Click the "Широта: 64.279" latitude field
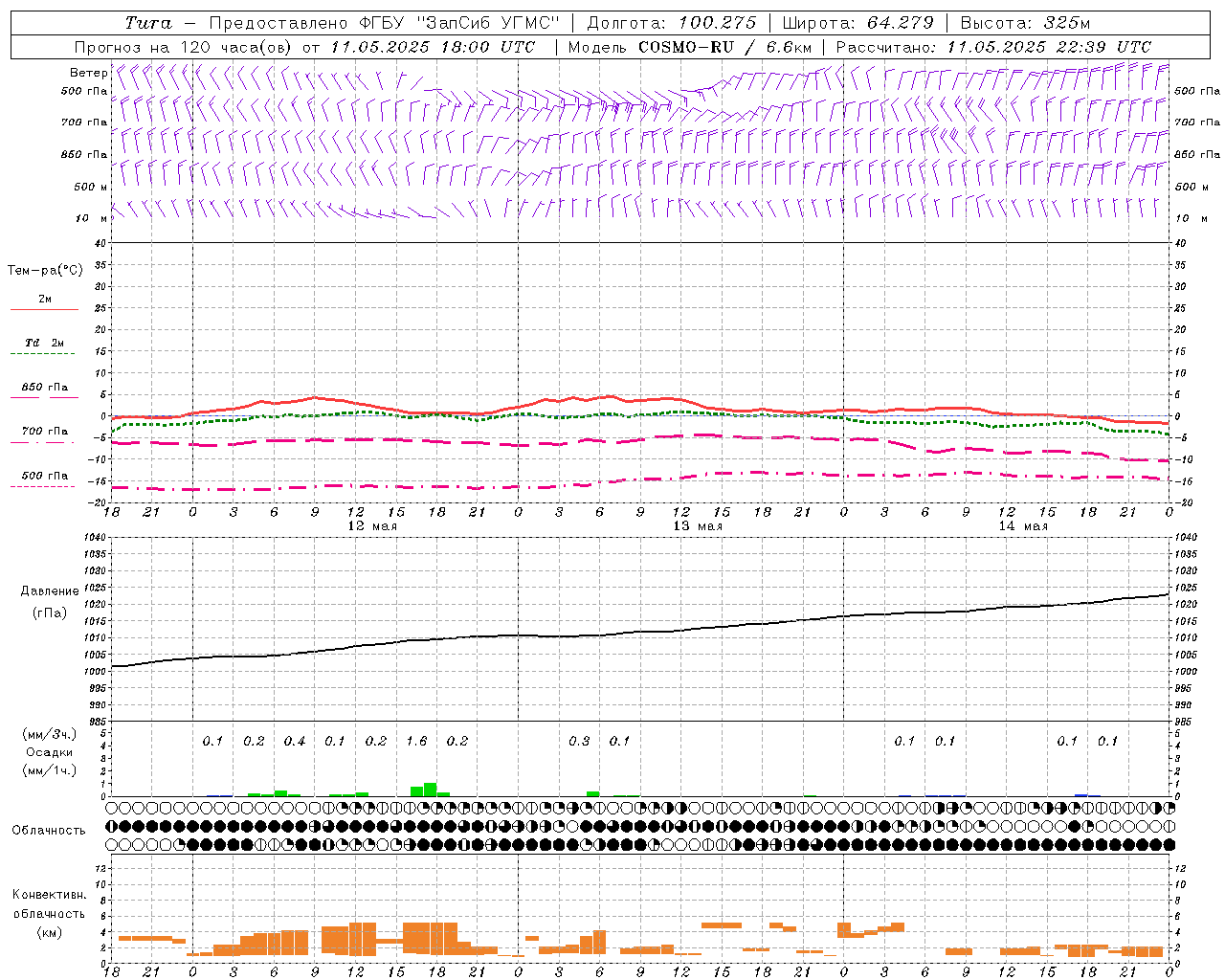This screenshot has width=1225, height=980. pos(857,23)
